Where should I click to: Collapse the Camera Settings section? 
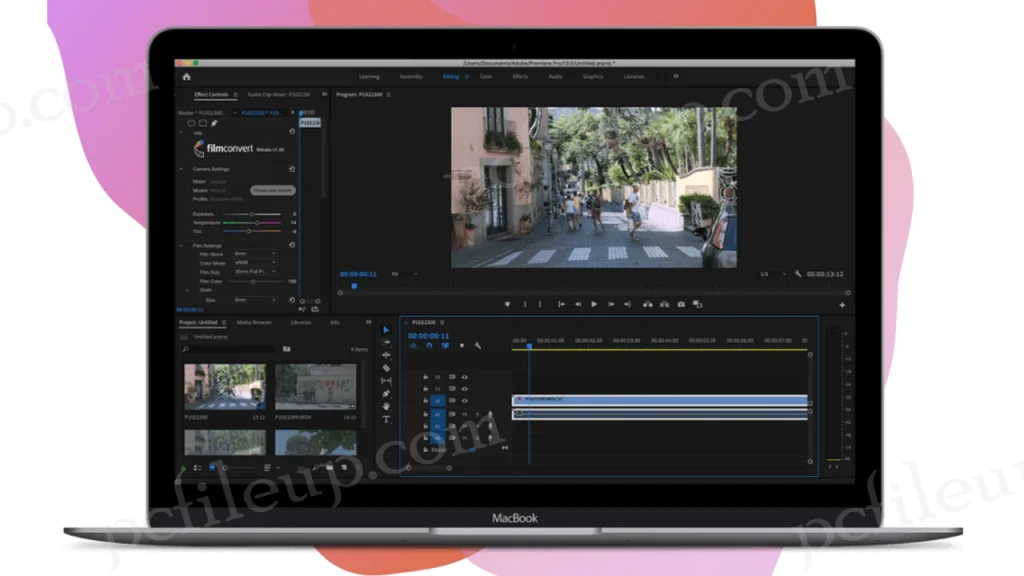[182, 168]
